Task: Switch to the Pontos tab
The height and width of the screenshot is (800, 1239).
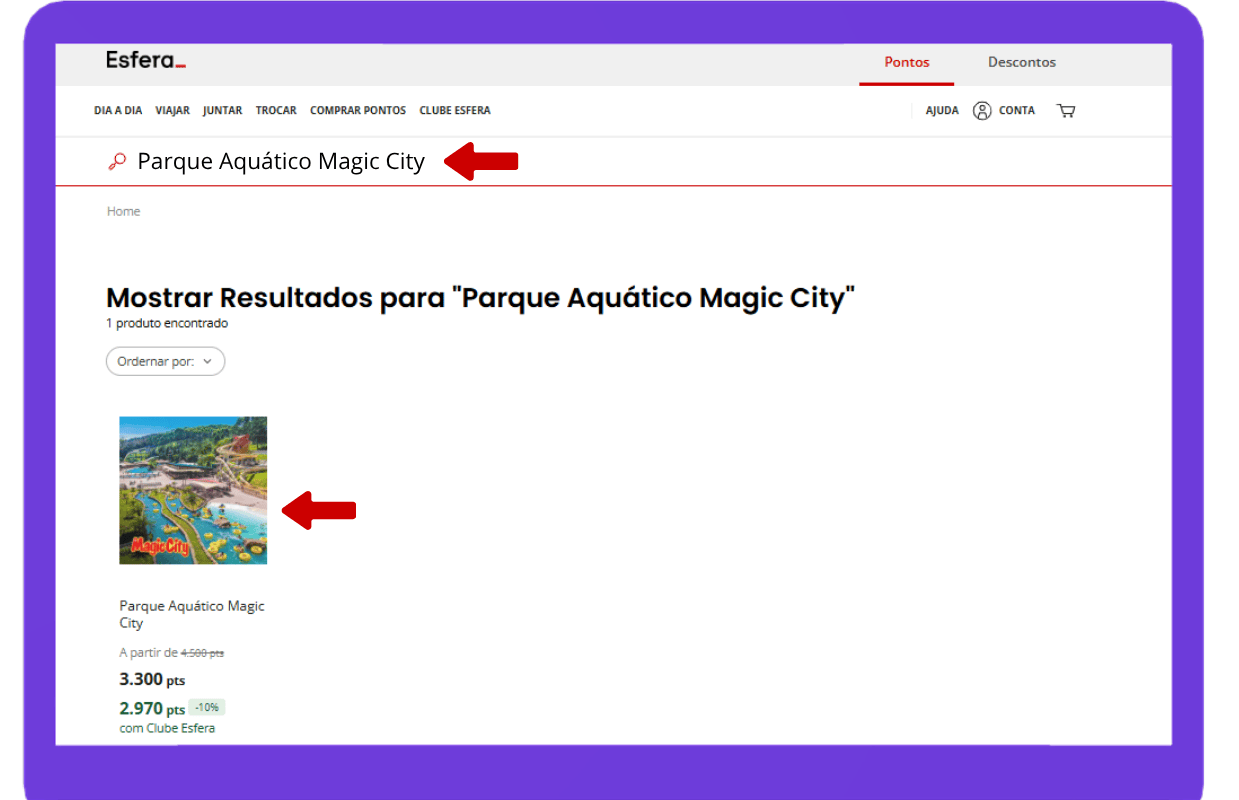Action: pos(906,62)
